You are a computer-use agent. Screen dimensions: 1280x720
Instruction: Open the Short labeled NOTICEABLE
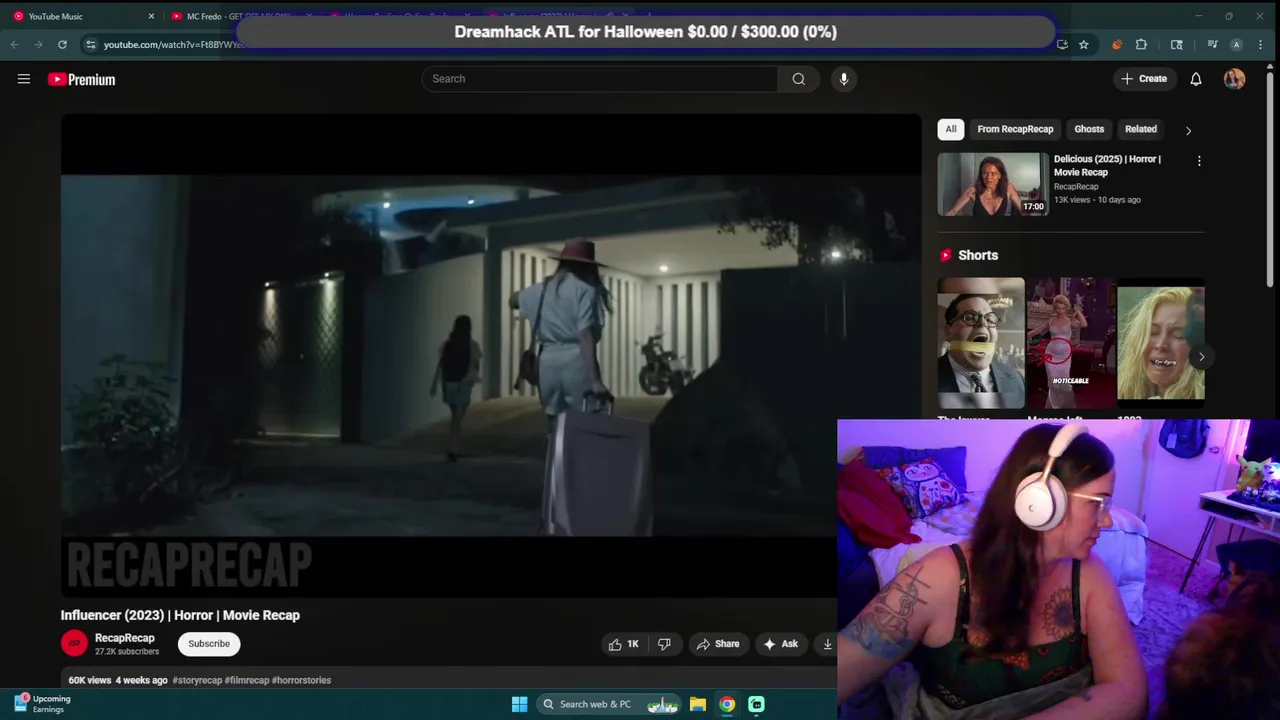[x=1071, y=343]
